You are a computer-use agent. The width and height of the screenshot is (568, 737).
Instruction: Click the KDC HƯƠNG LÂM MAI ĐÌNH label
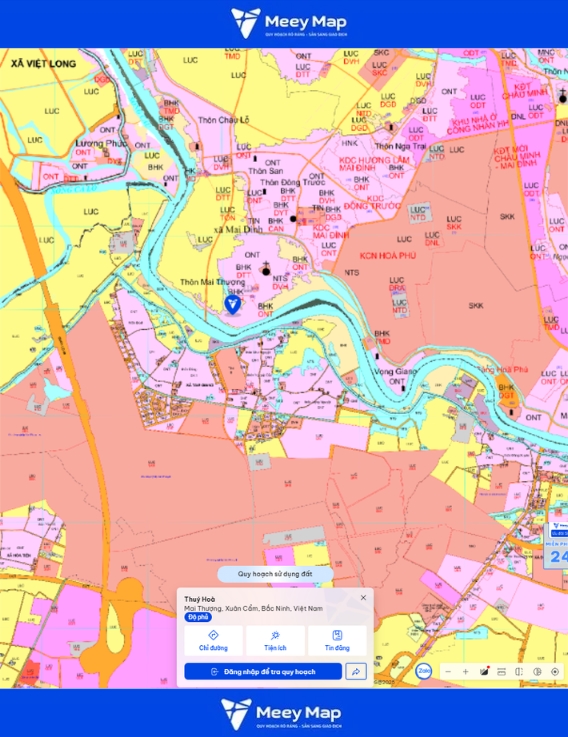tap(374, 164)
